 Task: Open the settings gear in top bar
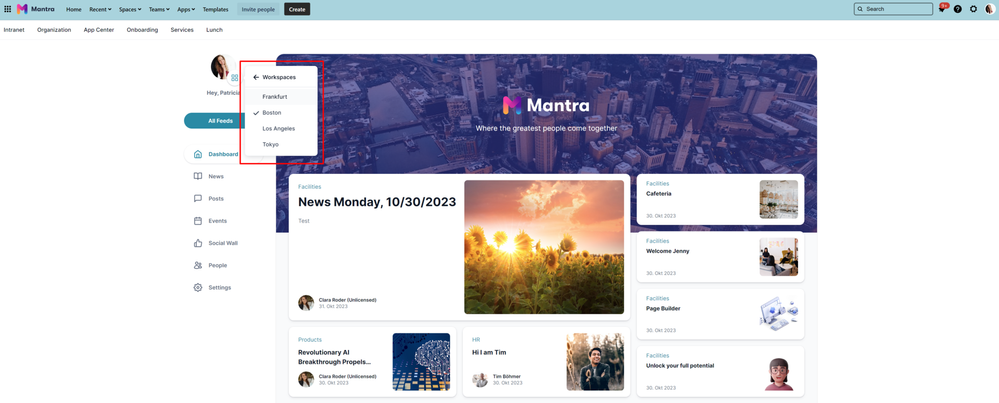click(x=973, y=10)
